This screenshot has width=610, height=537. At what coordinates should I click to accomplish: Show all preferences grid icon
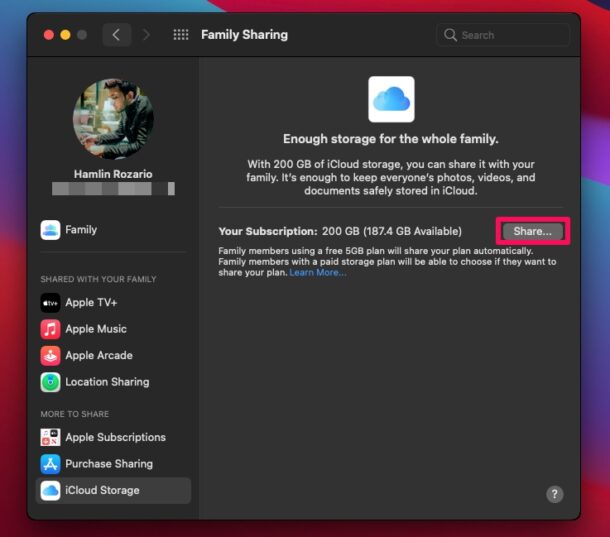(x=181, y=35)
